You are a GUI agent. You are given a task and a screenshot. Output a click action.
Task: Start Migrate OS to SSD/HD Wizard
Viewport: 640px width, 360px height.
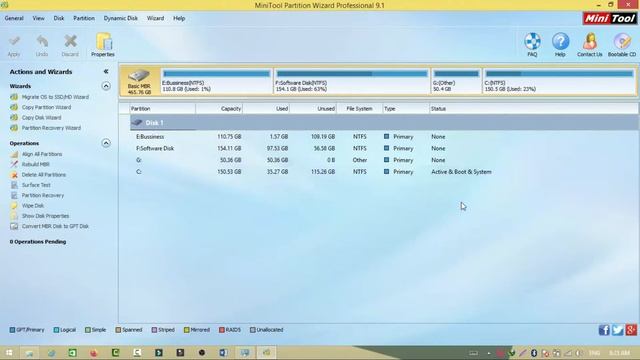coord(55,97)
